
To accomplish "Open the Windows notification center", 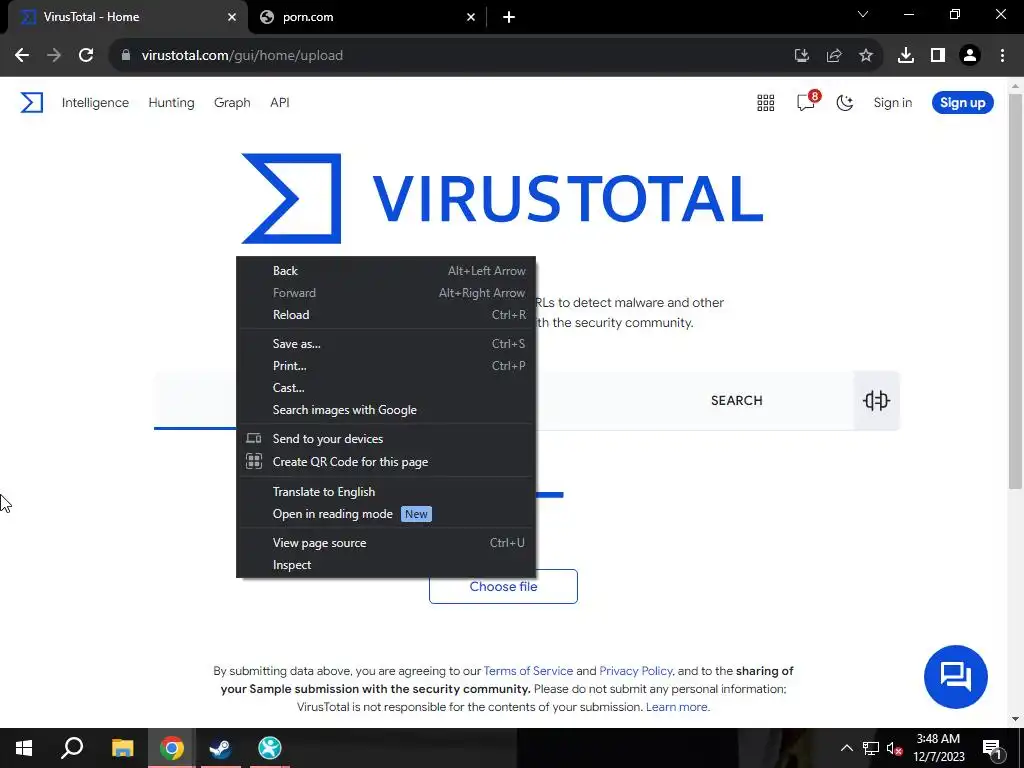I will 992,748.
